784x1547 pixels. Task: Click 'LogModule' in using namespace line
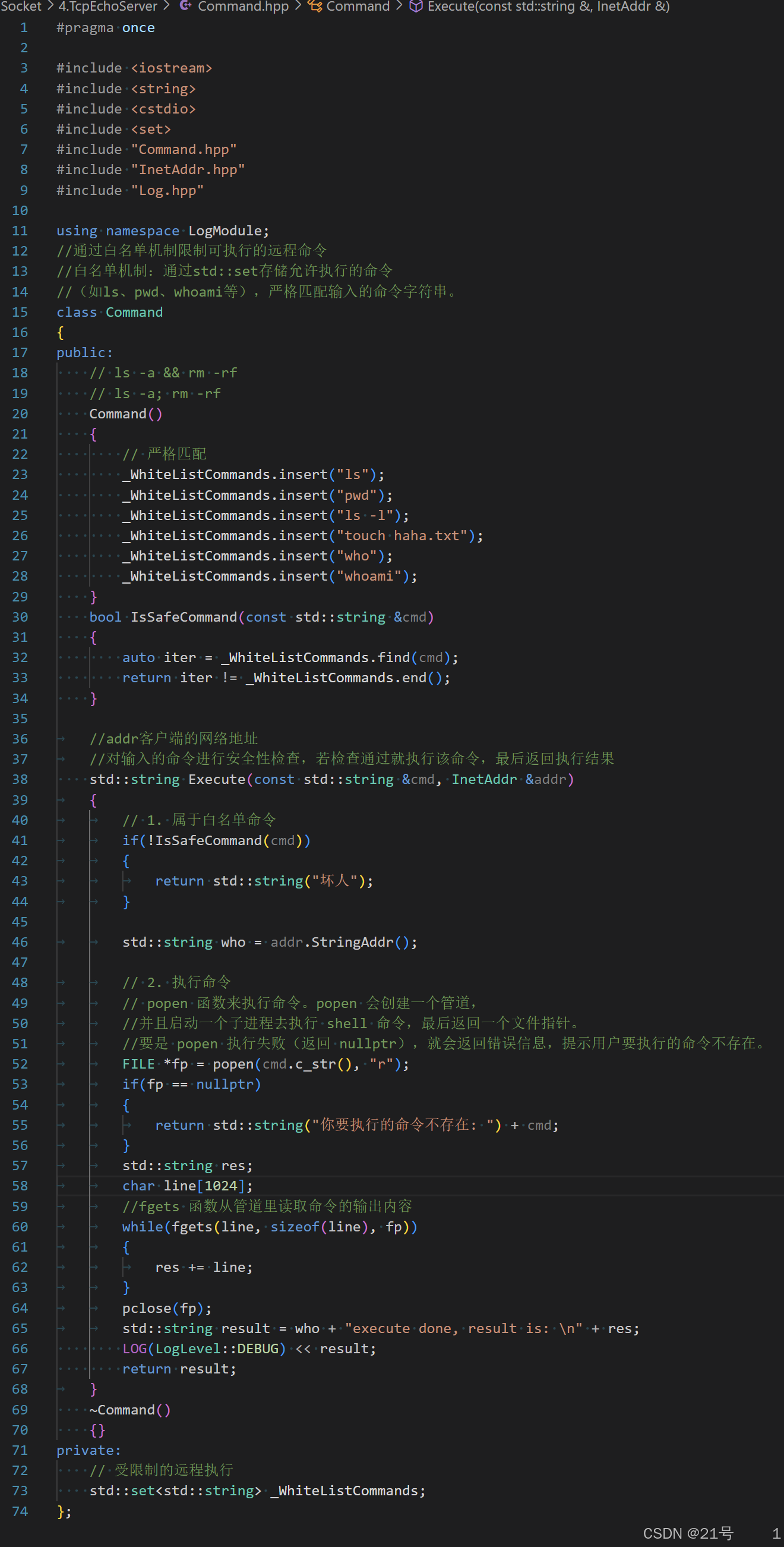click(x=225, y=231)
